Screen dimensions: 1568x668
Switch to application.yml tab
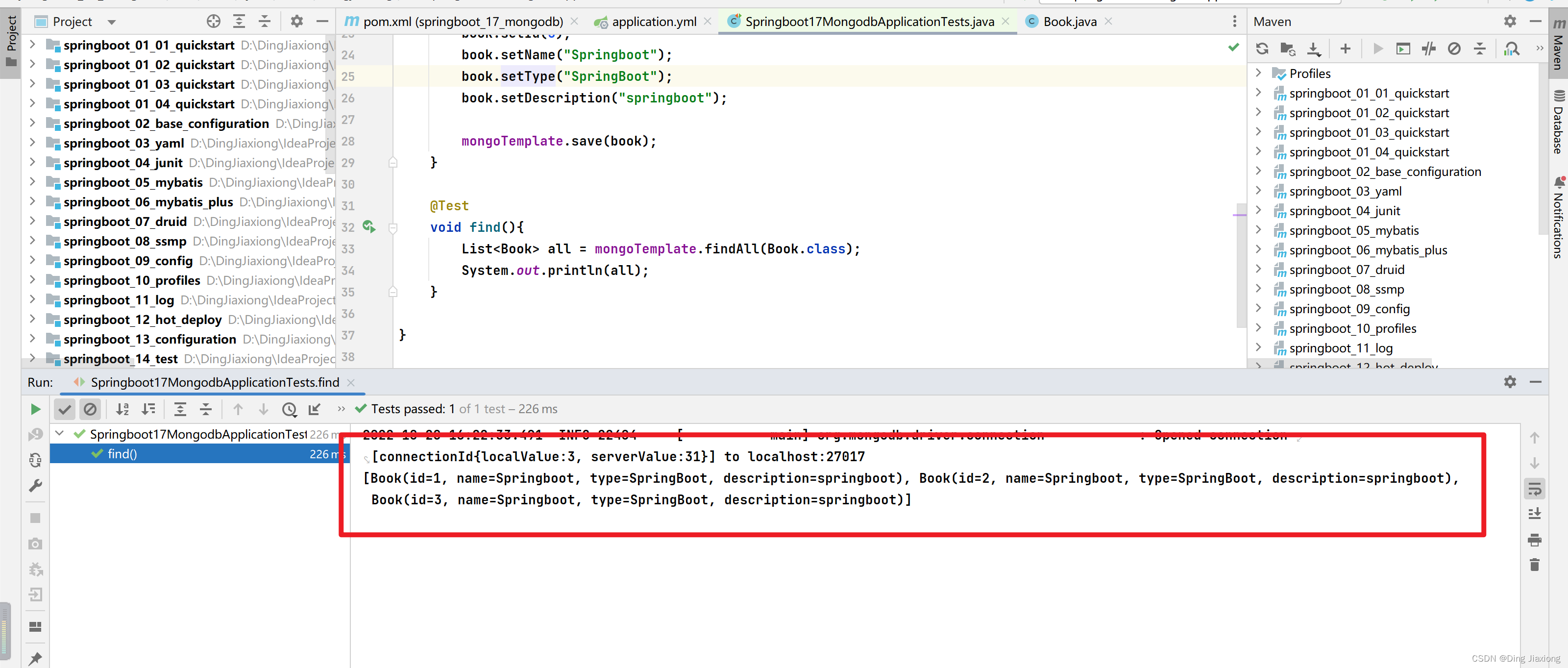click(x=653, y=22)
